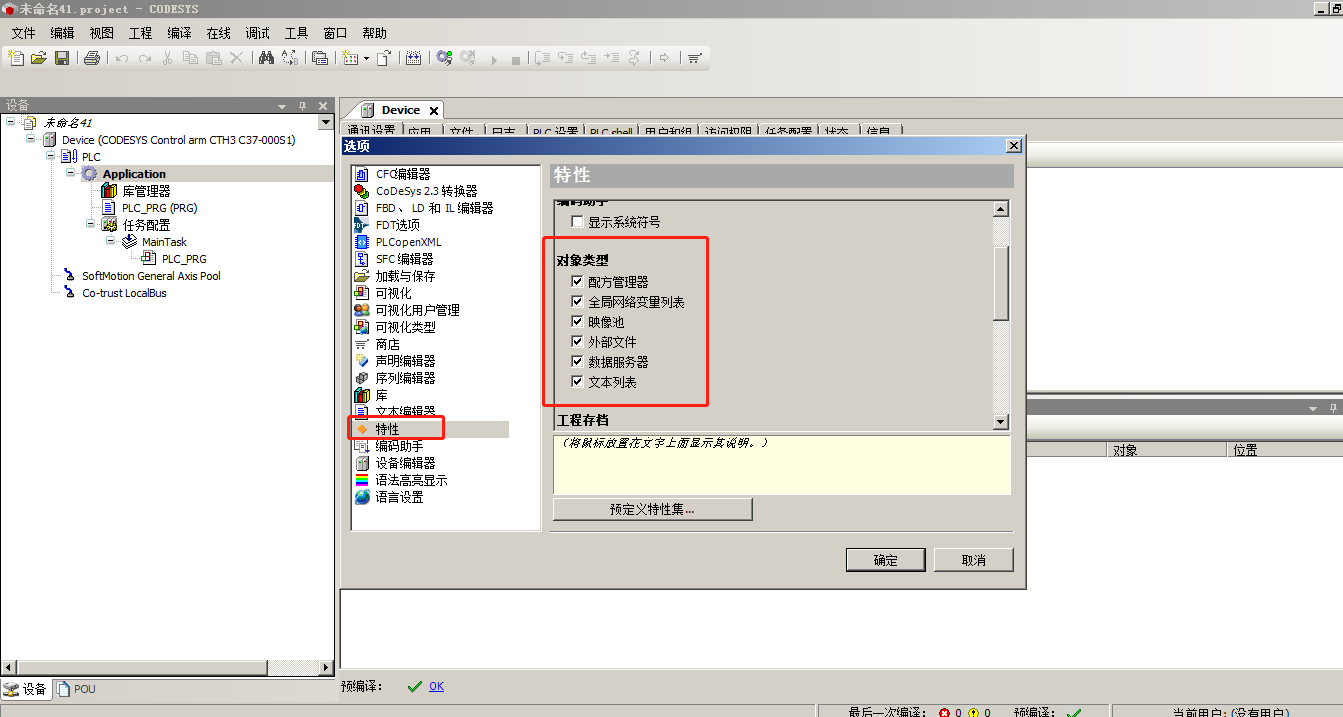This screenshot has width=1343, height=717.
Task: Click the New Project toolbar icon
Action: 16,58
